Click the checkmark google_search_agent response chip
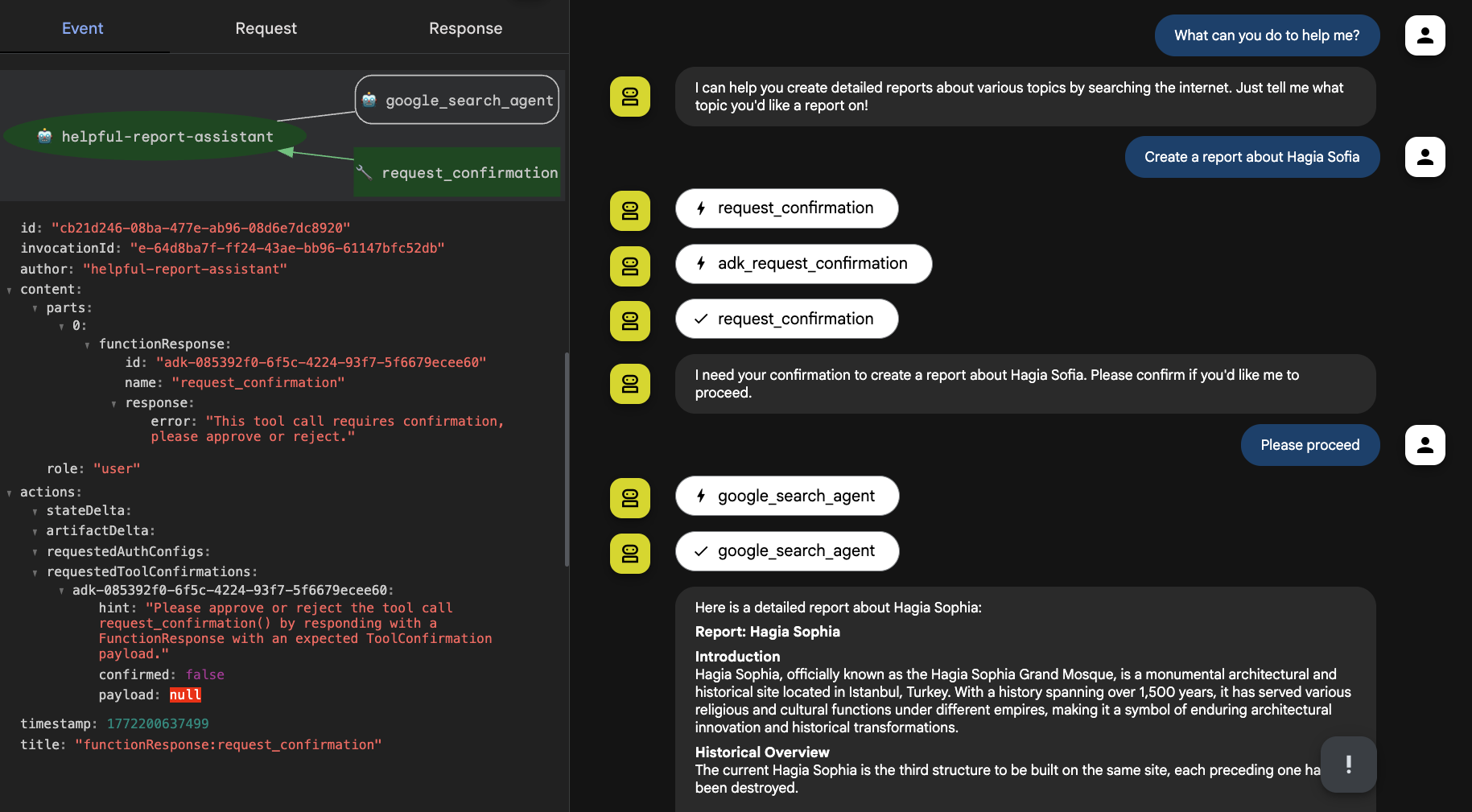 (787, 551)
